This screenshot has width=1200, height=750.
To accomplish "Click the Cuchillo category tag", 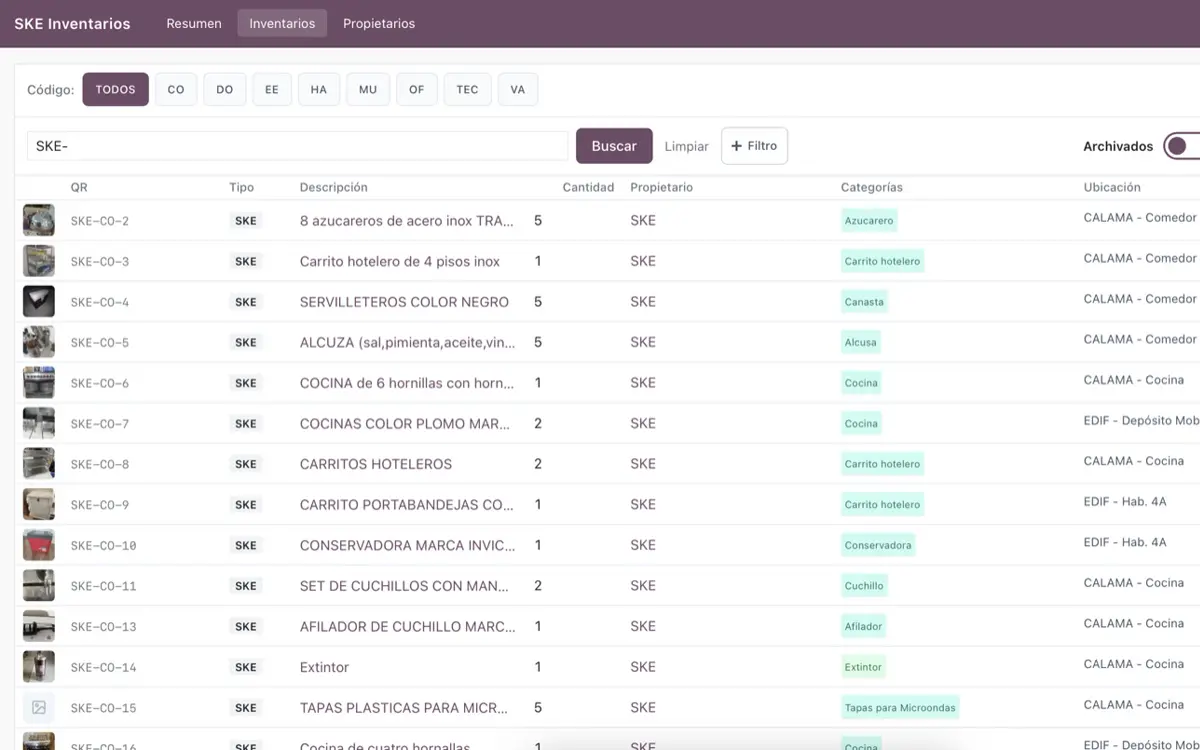I will click(864, 586).
